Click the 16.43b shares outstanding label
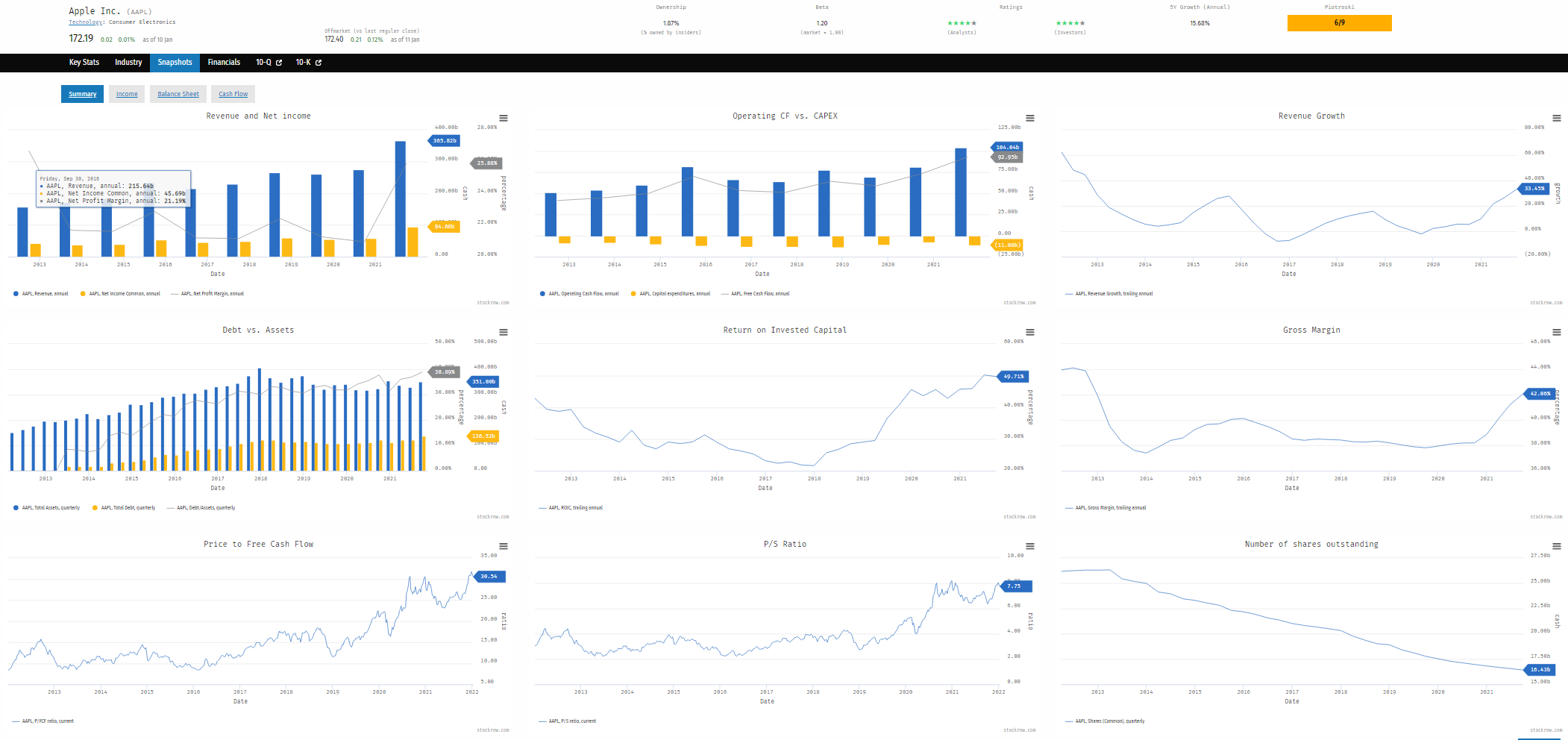This screenshot has height=740, width=1568. 1540,669
